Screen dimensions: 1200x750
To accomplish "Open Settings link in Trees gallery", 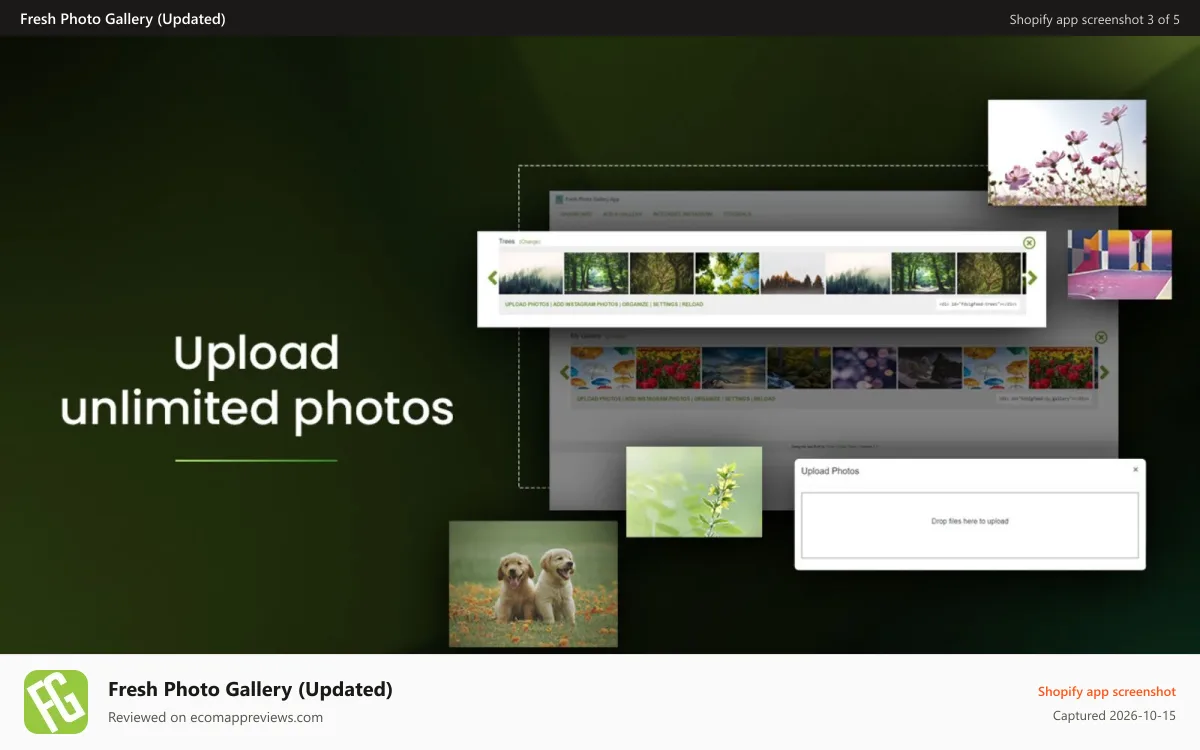I will coord(665,304).
